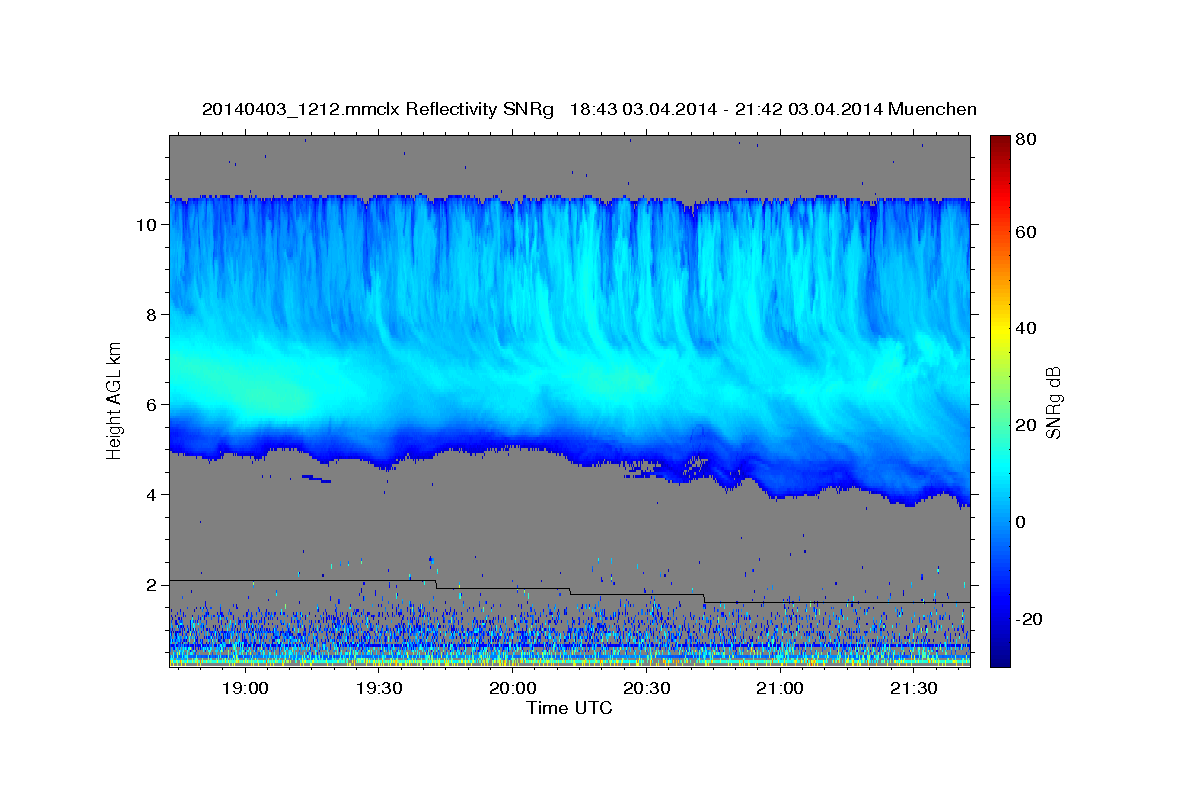Click the colorbar value 20

(1026, 425)
